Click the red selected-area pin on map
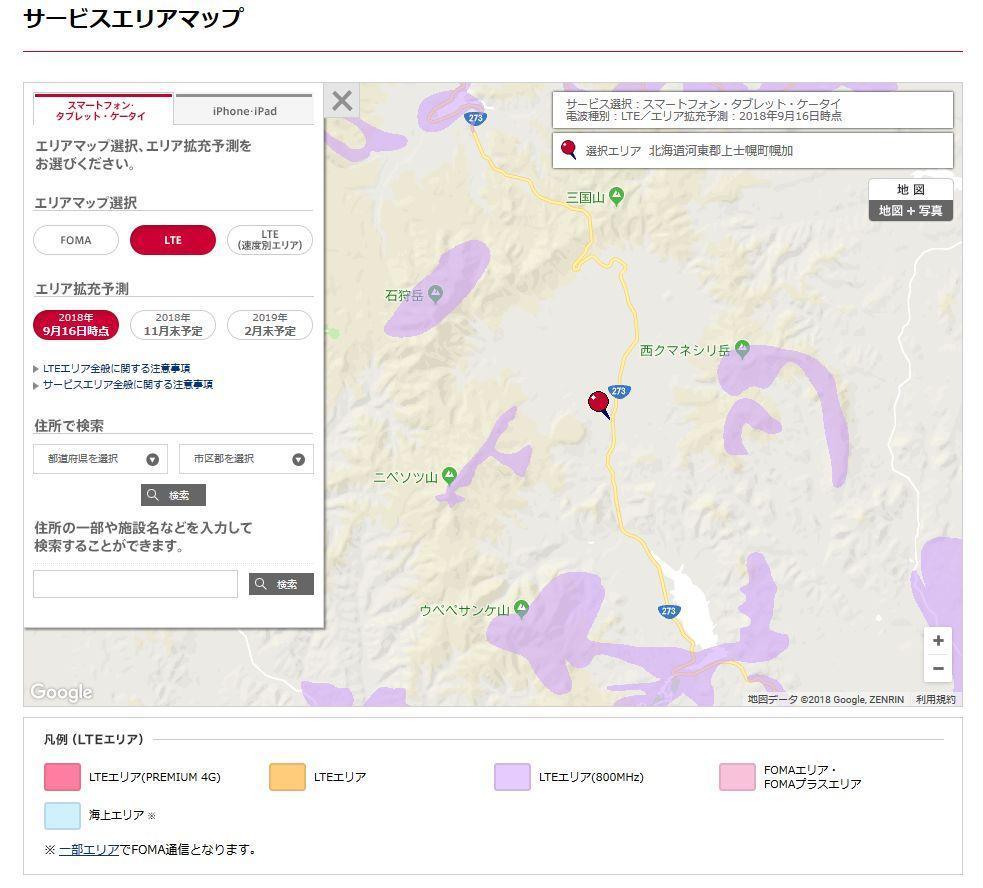Image resolution: width=983 pixels, height=888 pixels. [599, 404]
